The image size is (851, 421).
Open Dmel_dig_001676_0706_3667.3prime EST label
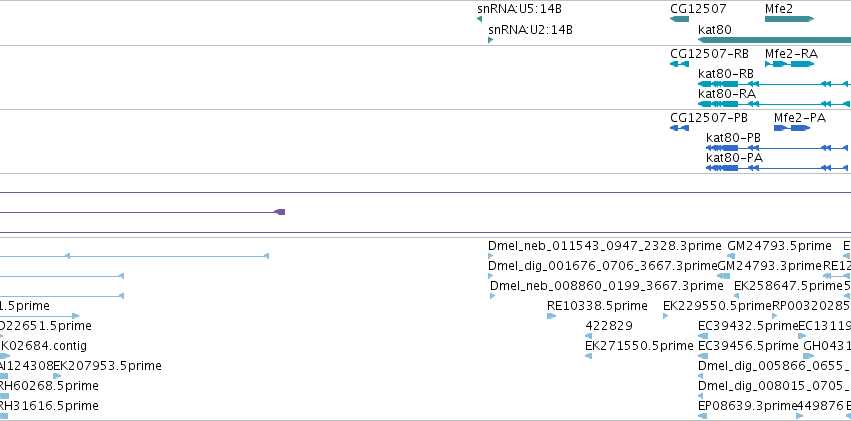602,266
